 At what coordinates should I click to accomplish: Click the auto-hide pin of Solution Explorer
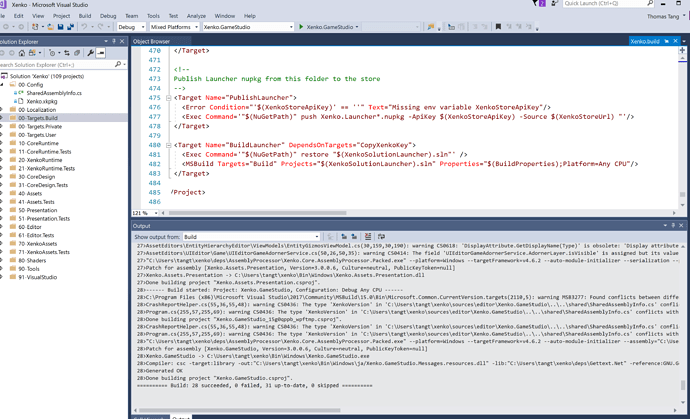pos(114,41)
